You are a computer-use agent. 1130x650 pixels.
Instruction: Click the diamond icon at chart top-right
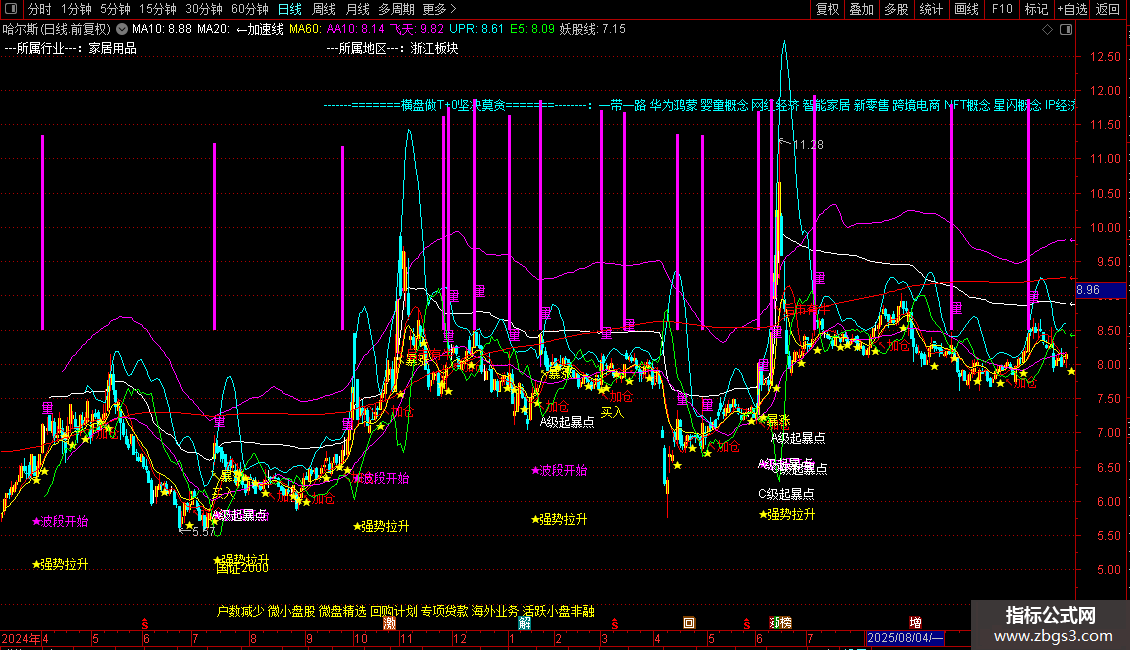1048,30
